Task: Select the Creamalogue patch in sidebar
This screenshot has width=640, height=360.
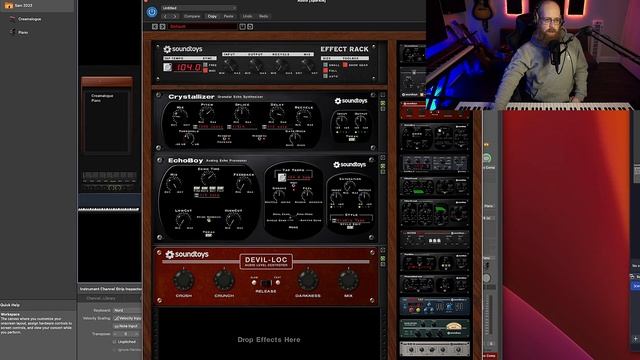Action: 29,19
